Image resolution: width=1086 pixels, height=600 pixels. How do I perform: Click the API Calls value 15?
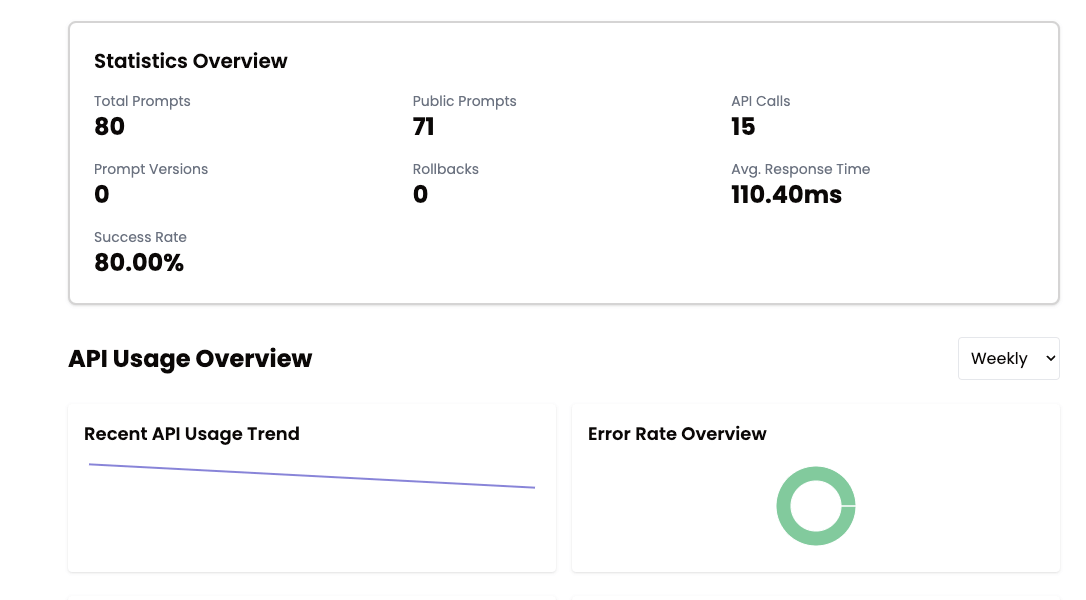(743, 126)
